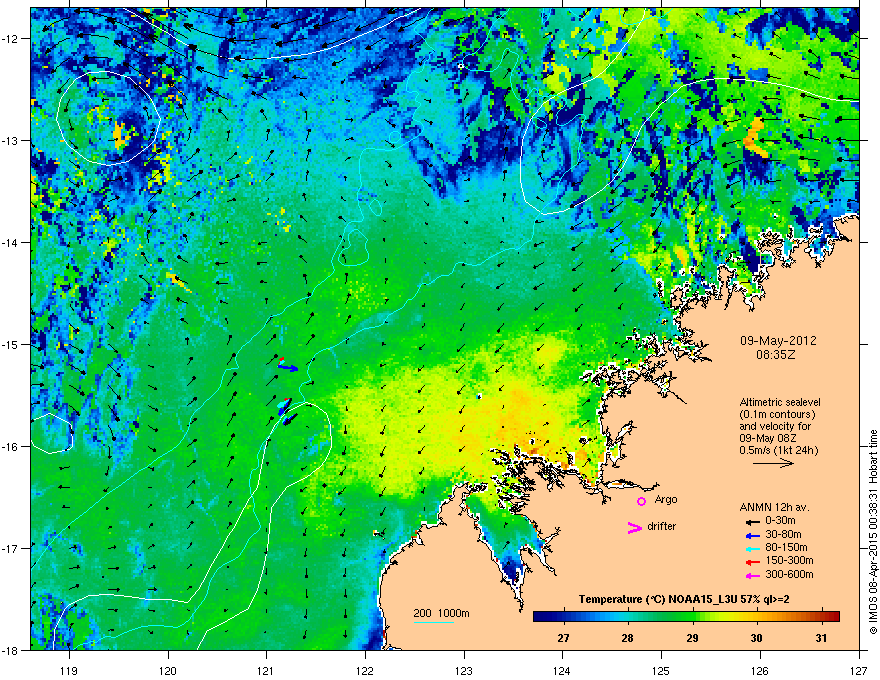
Task: Click the longitude 127 axis label
Action: (859, 670)
